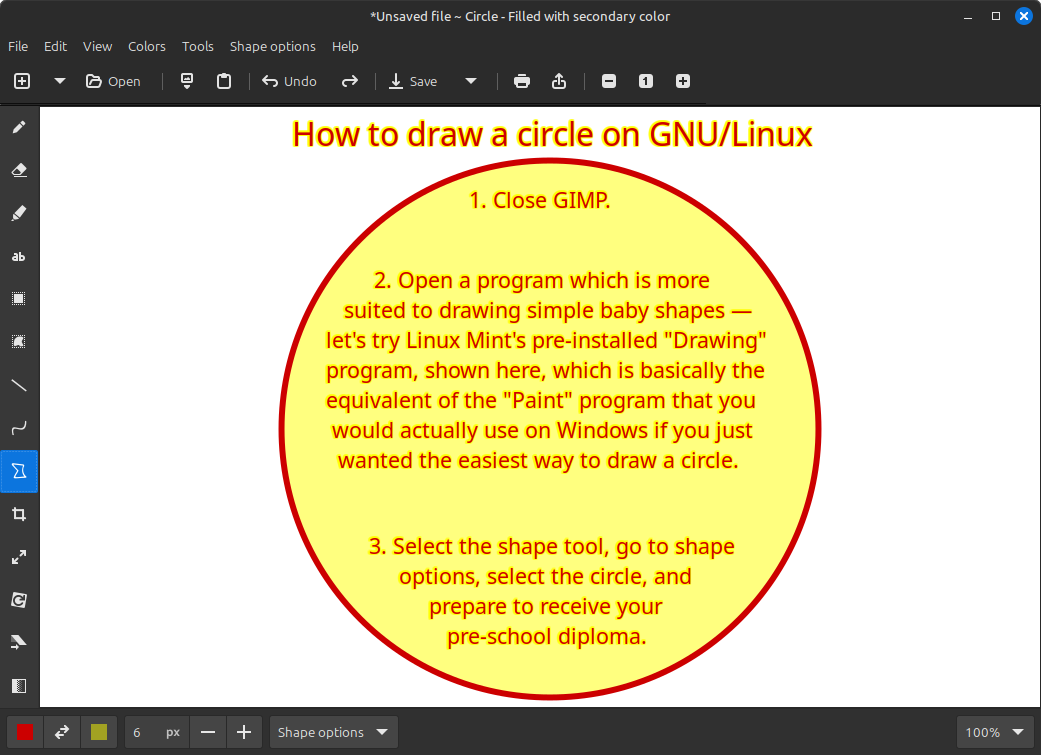
Task: Select the Shape tool
Action: (x=19, y=471)
